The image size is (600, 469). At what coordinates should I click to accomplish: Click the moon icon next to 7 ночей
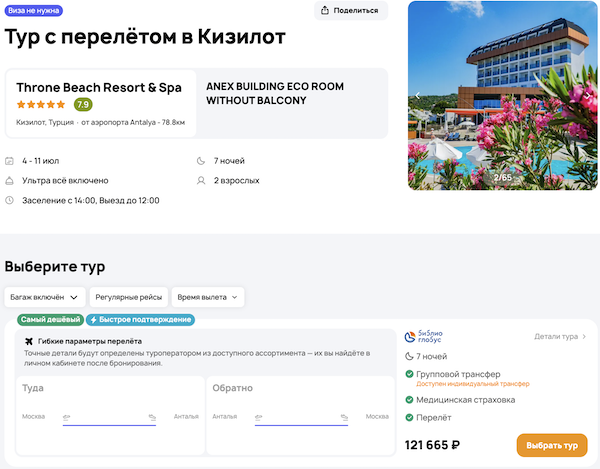click(202, 161)
